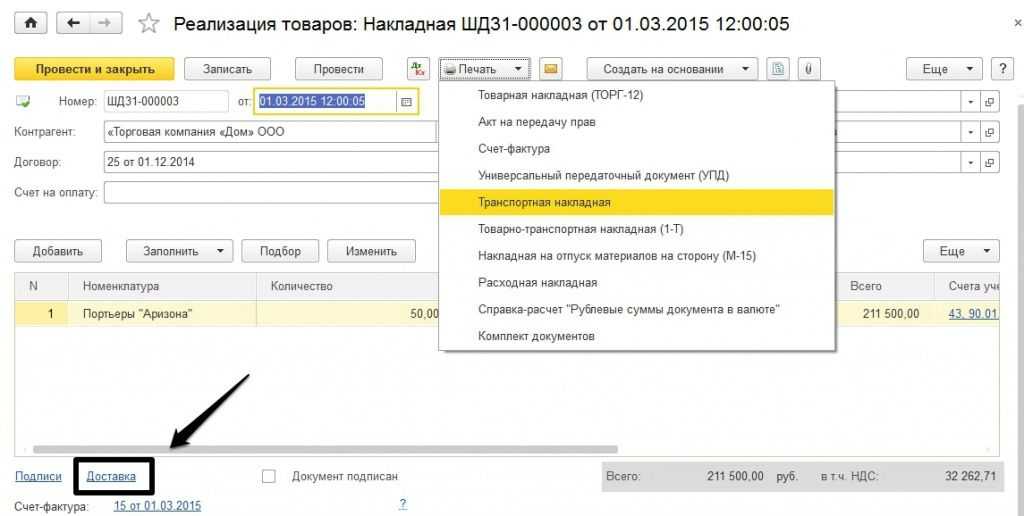Go to the home page icon
The image size is (1024, 516).
pyautogui.click(x=31, y=24)
